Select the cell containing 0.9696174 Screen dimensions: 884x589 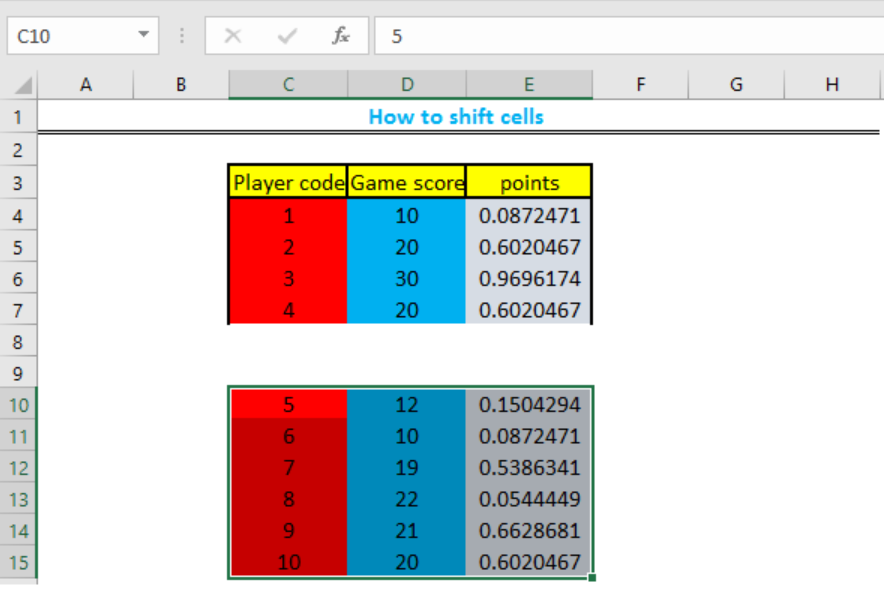click(529, 278)
